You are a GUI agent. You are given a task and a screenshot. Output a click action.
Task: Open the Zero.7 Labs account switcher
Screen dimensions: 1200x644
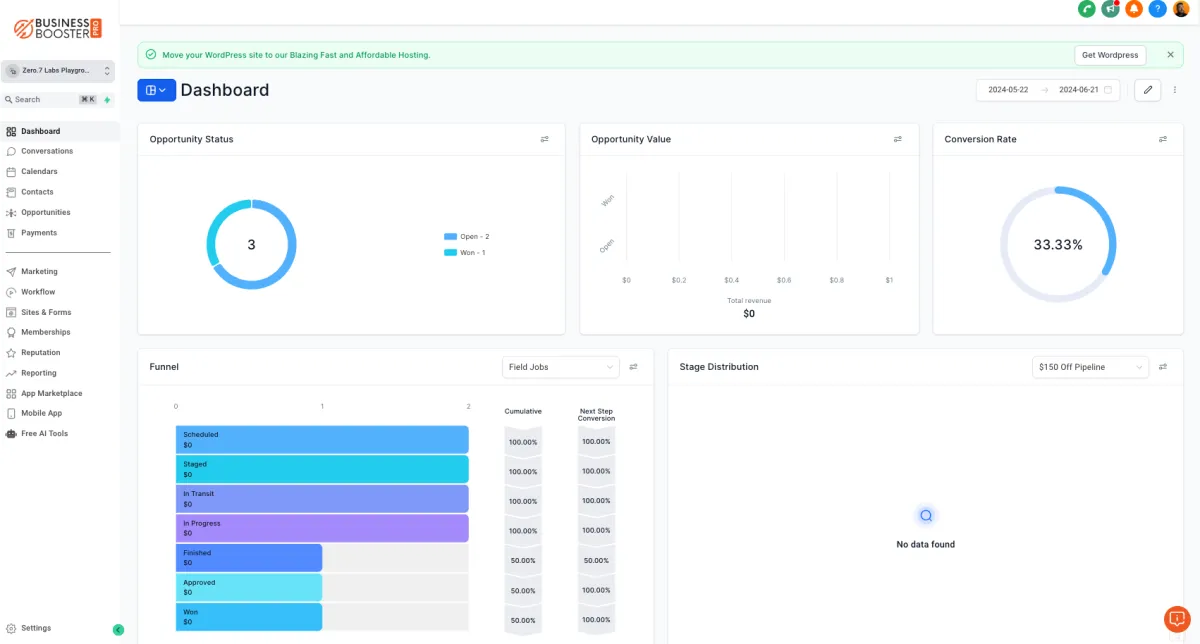point(58,71)
